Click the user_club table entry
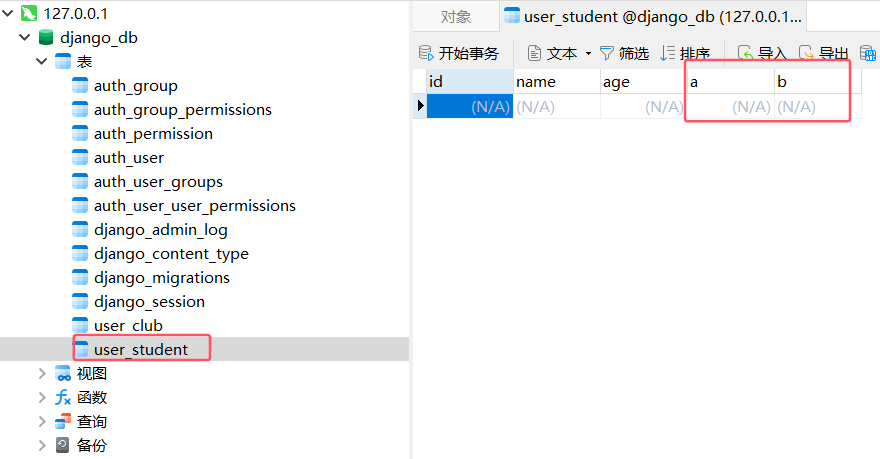The height and width of the screenshot is (459, 880). point(128,326)
